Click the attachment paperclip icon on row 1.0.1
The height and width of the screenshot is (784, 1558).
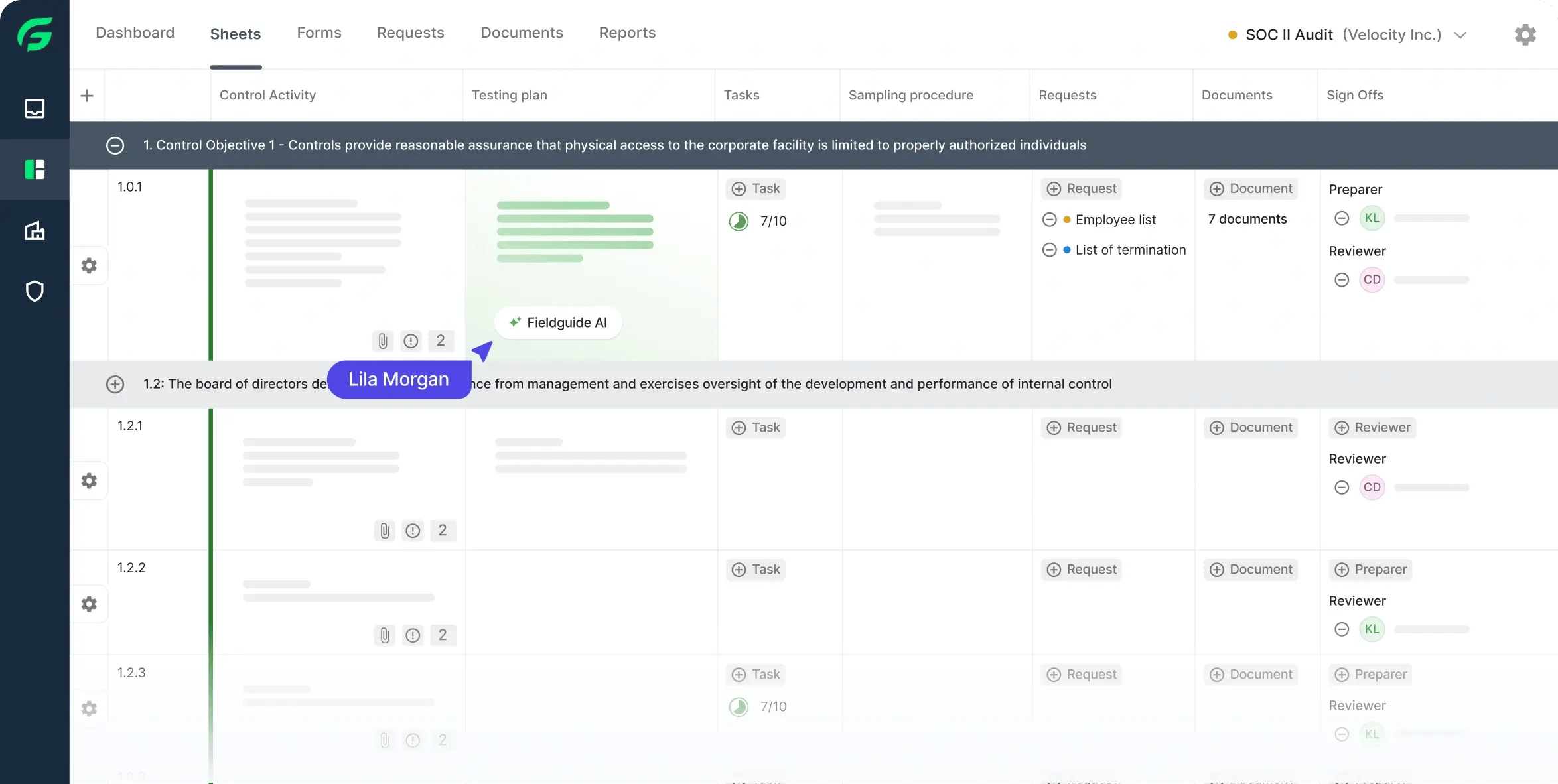click(x=382, y=340)
